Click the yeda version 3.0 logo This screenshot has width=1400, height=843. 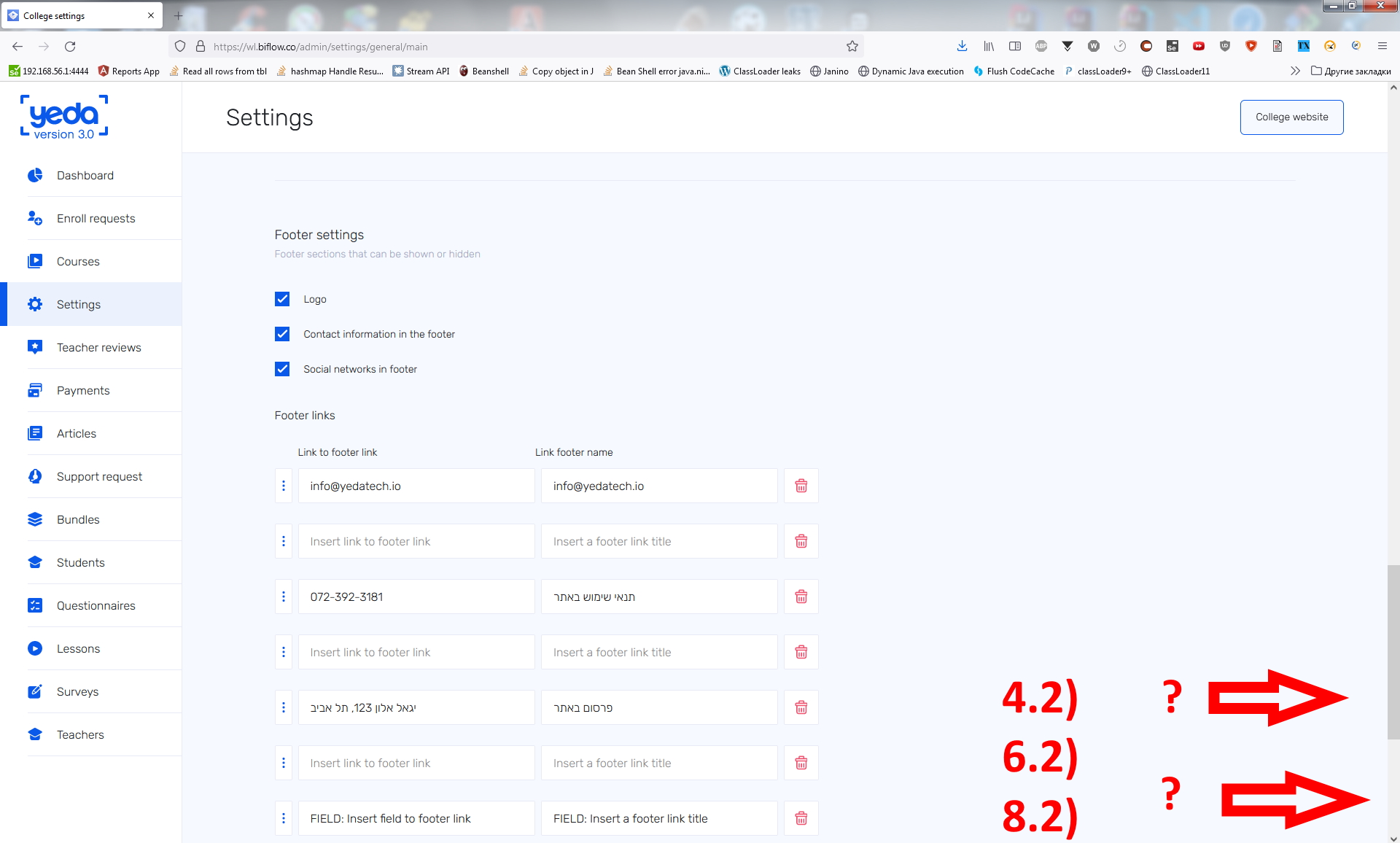point(64,117)
